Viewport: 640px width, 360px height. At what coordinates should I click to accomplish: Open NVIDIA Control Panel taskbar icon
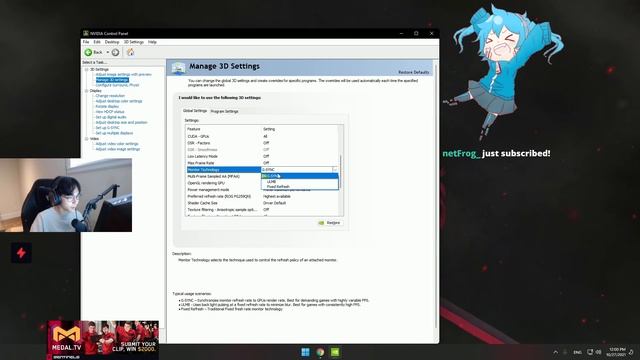point(335,352)
